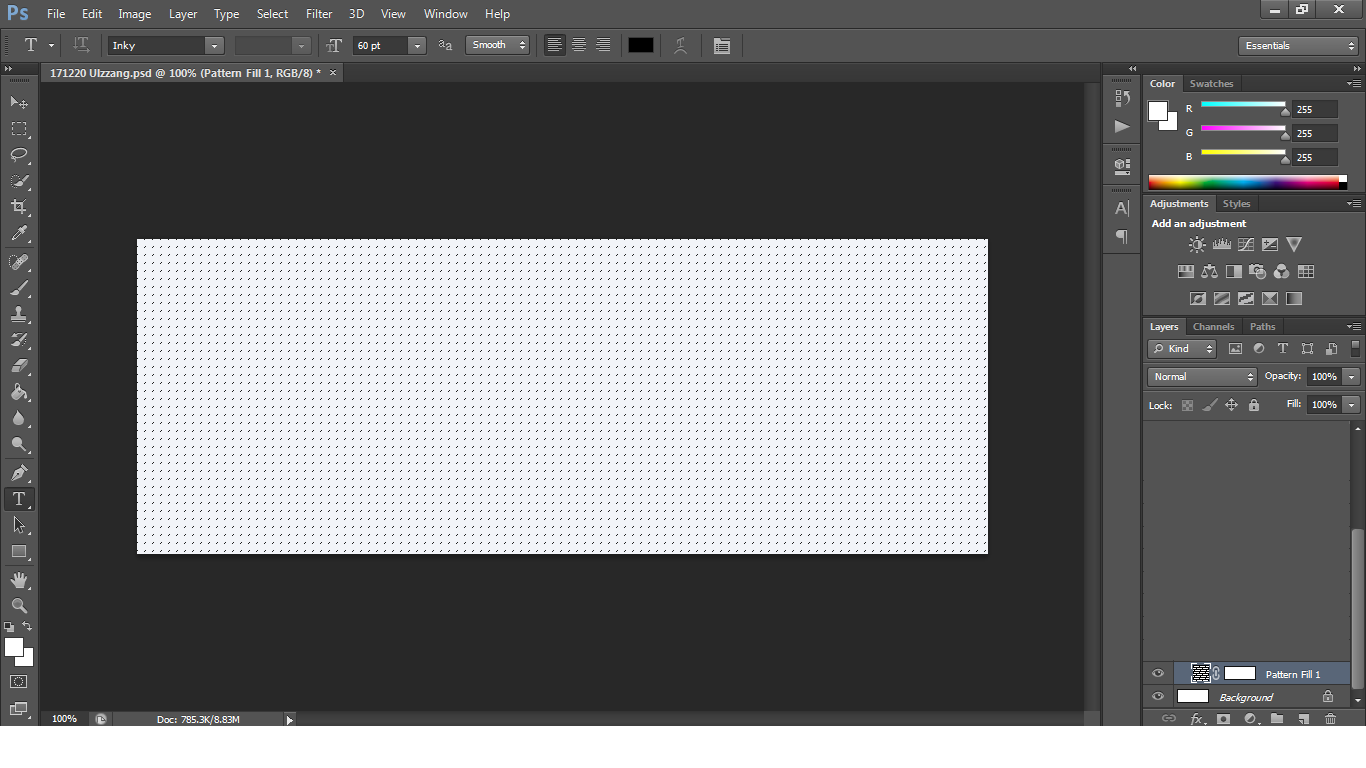Open the blend mode dropdown set to Normal
This screenshot has height=768, width=1366.
1202,377
